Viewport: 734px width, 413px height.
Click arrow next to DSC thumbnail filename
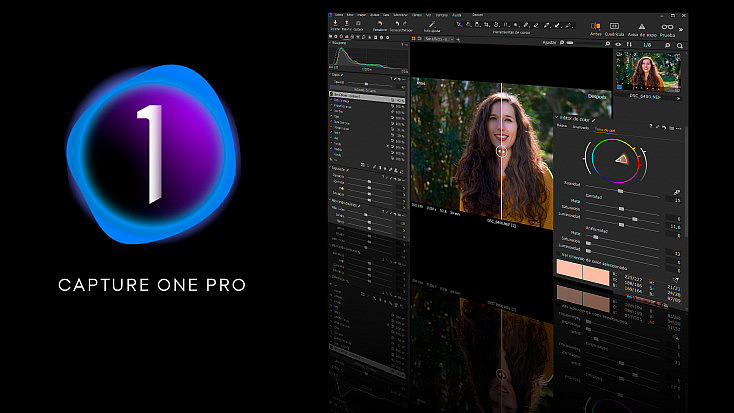pyautogui.click(x=678, y=99)
